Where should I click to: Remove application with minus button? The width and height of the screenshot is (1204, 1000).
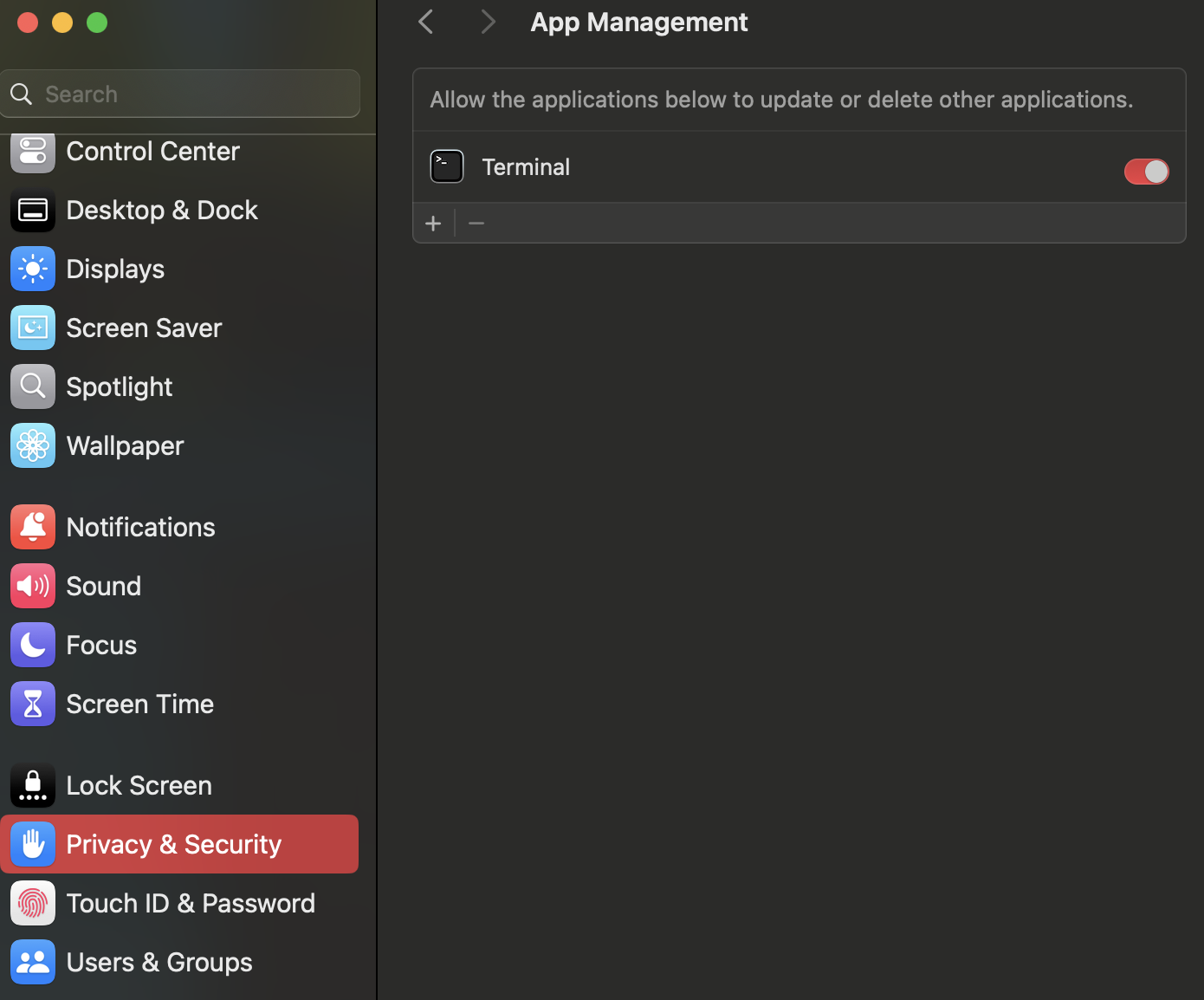(476, 224)
